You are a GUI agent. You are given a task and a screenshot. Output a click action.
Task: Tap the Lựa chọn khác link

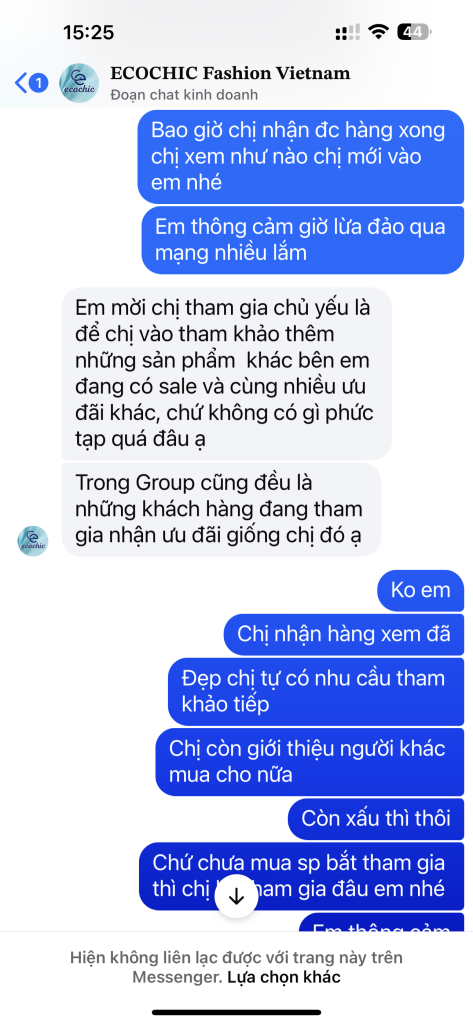pos(284,978)
